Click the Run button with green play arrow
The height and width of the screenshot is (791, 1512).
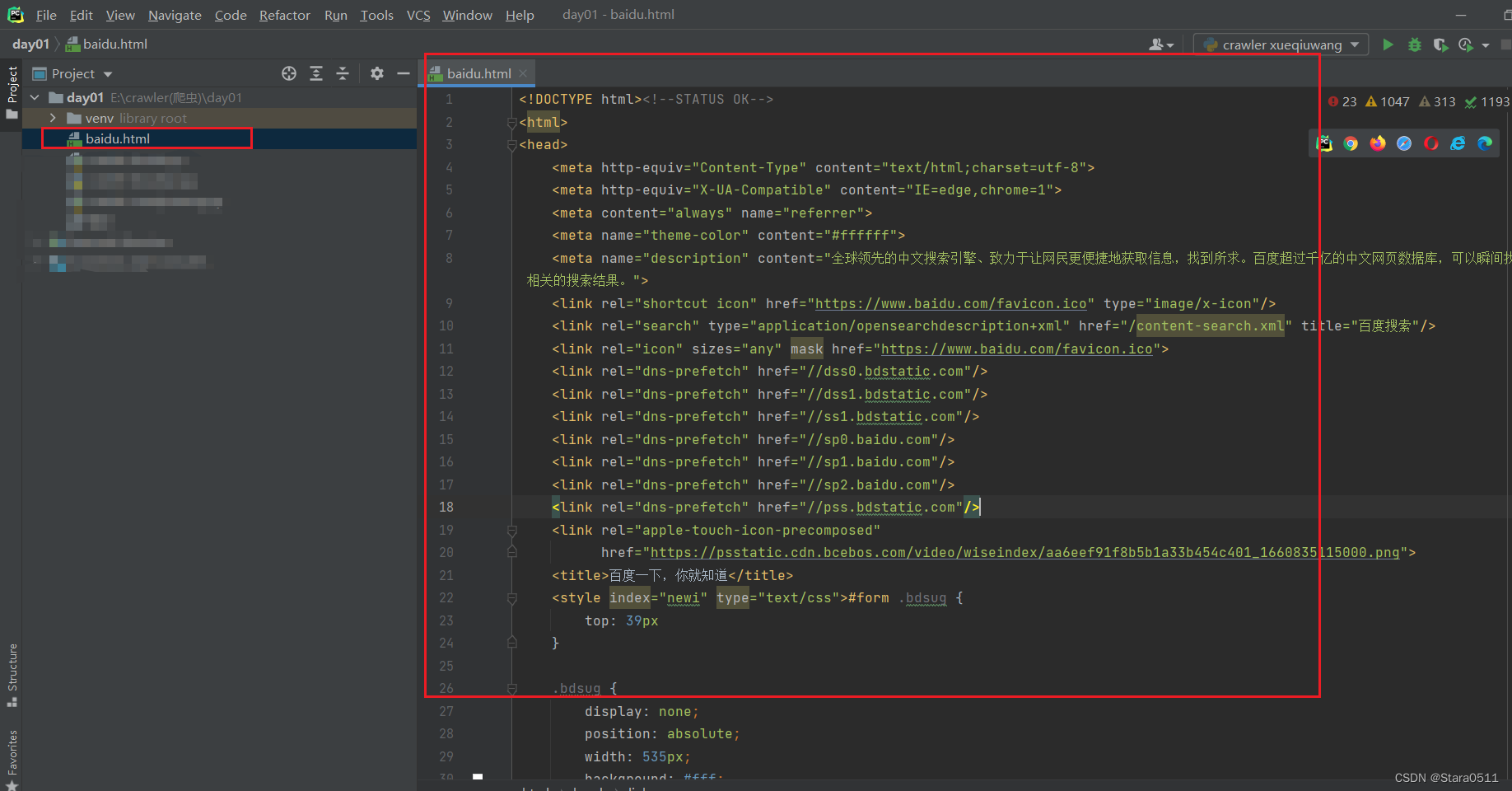(1388, 44)
